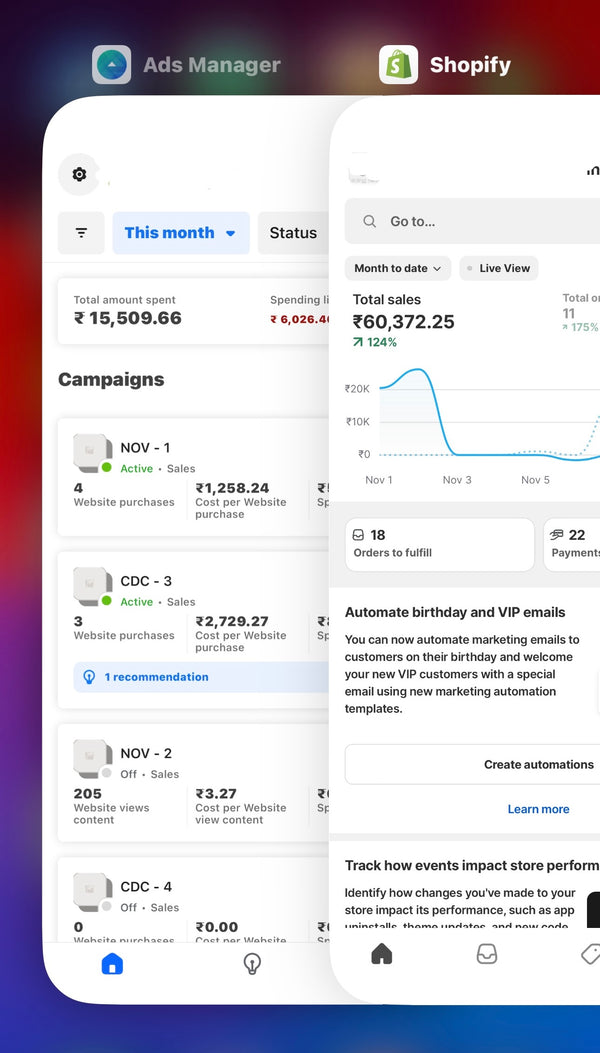Tap the filter icon in Ads Manager

[81, 233]
